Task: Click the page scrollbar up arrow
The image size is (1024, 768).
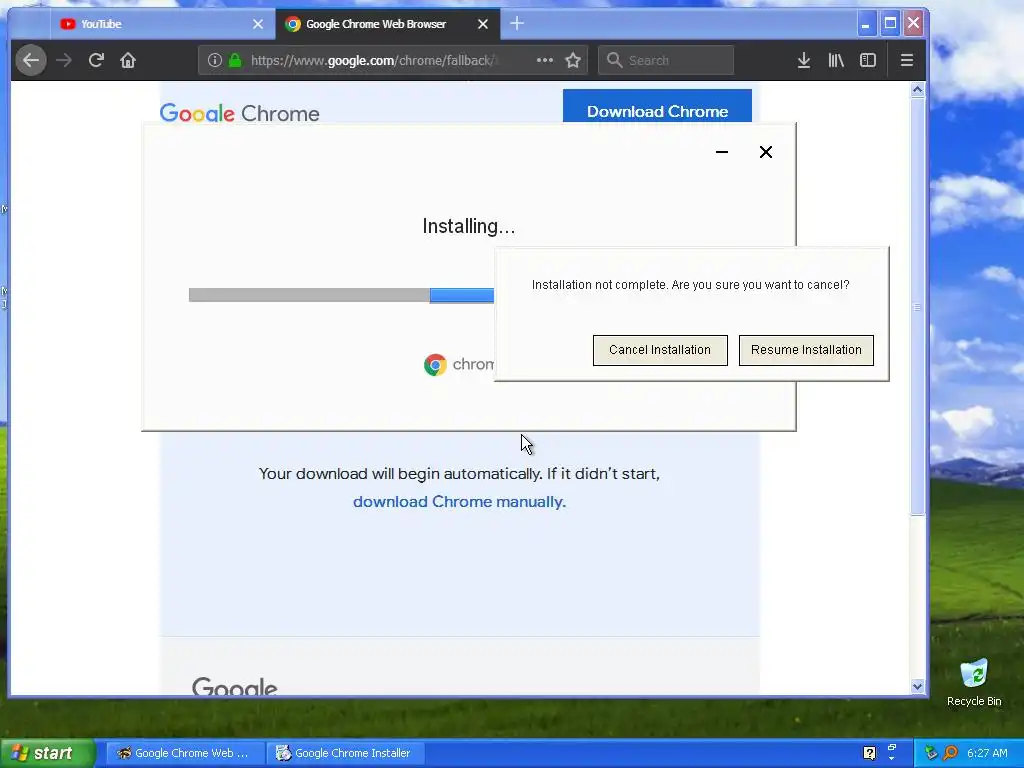Action: 918,90
